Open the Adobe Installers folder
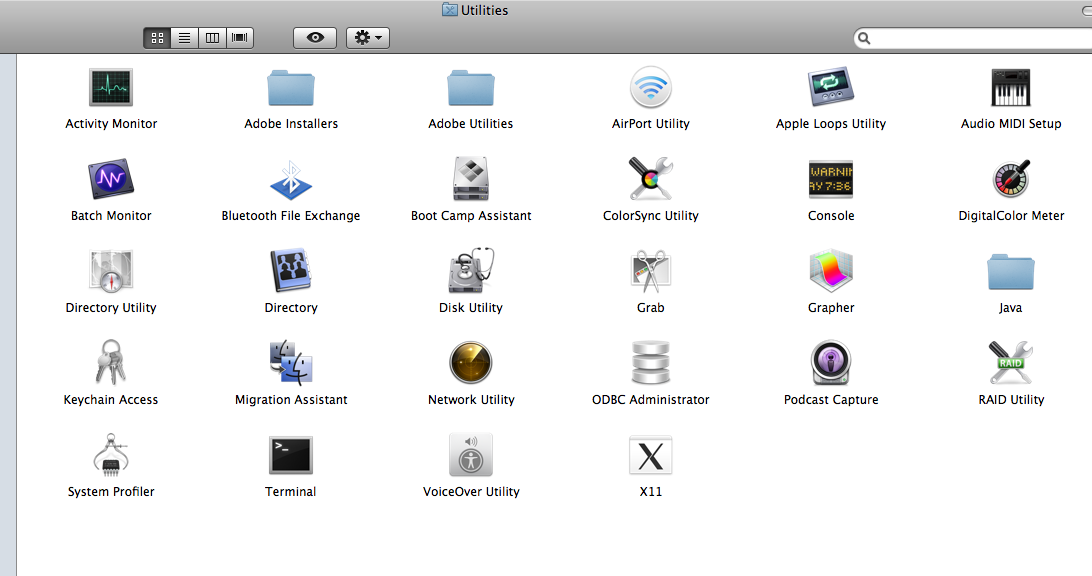Screen dimensions: 1092x576 pyautogui.click(x=291, y=88)
